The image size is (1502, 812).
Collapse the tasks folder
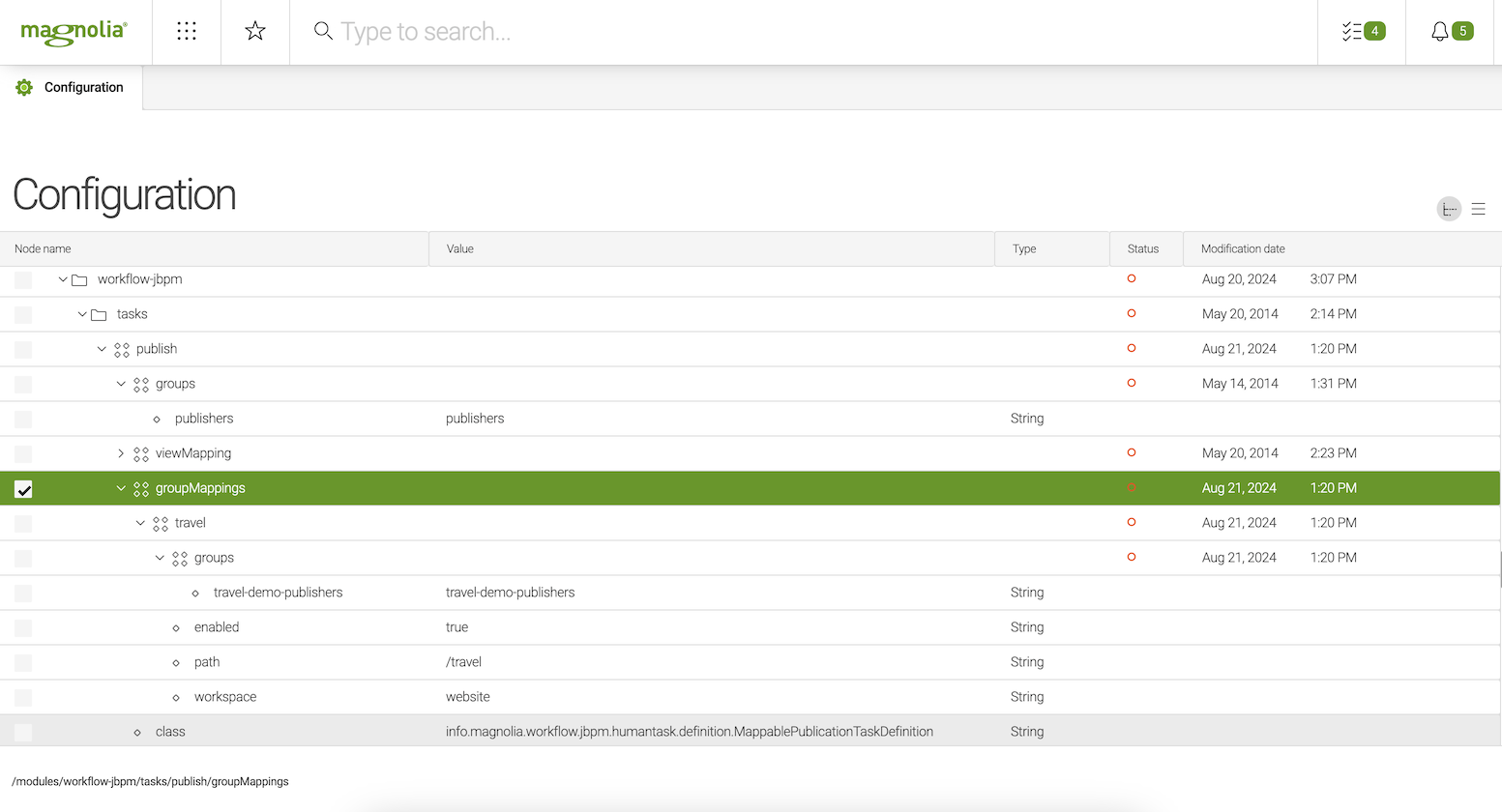pos(82,314)
